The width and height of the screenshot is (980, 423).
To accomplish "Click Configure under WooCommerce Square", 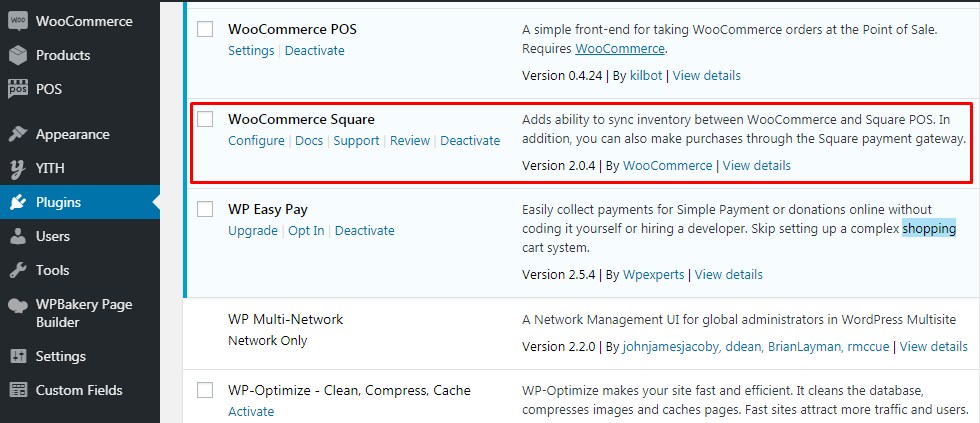I will (256, 141).
